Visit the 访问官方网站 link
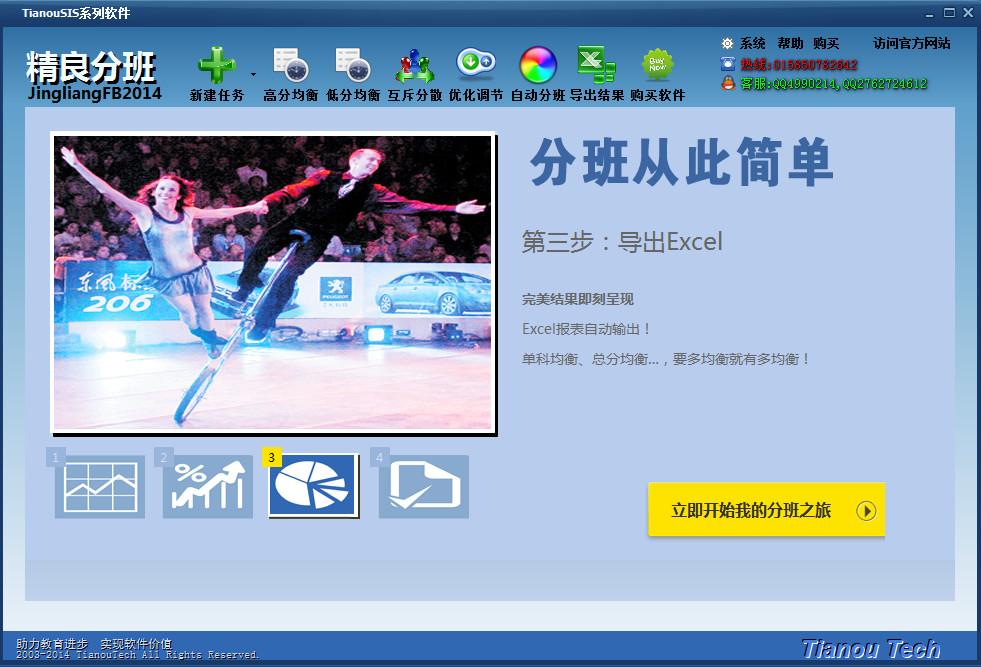The image size is (981, 667). [x=912, y=43]
